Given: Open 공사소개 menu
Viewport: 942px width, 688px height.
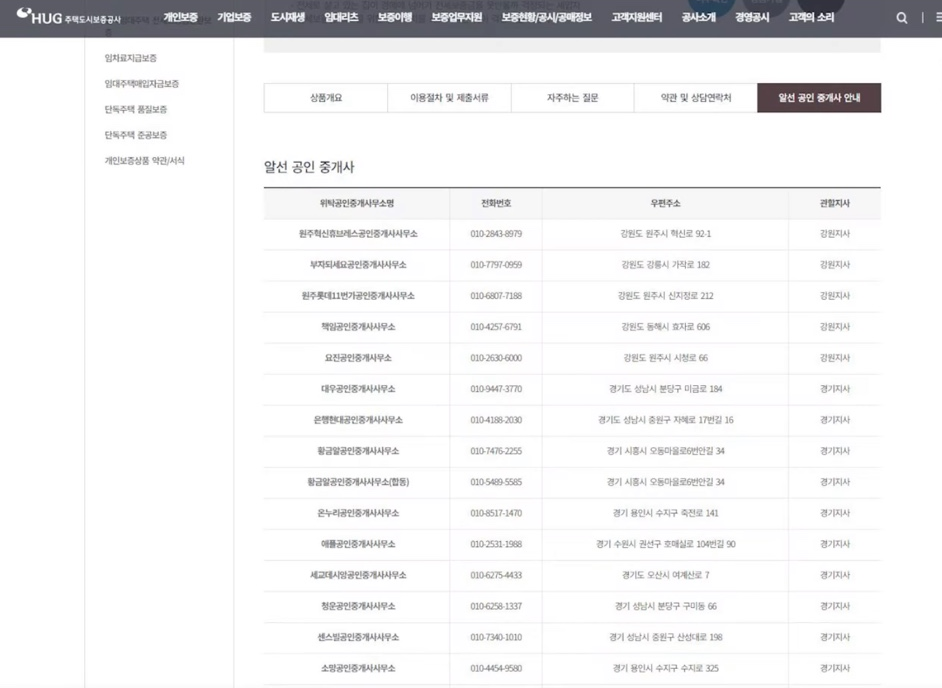Looking at the screenshot, I should point(699,17).
